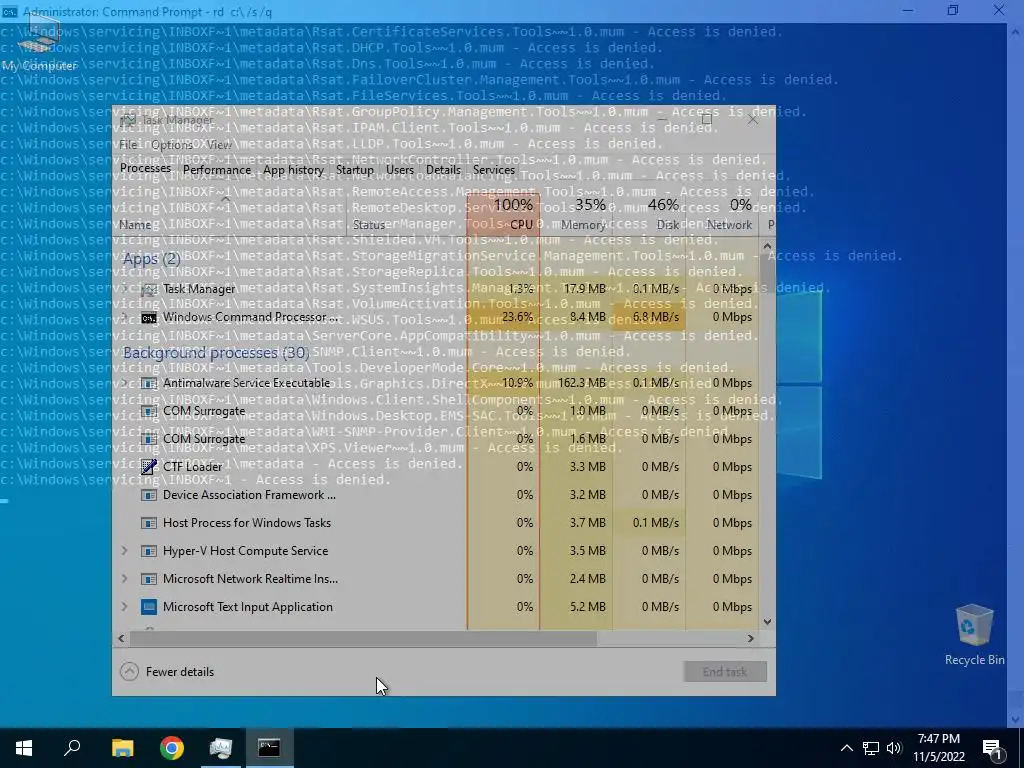Select the COM Surrogate process using 1.6 MB

click(x=436, y=439)
